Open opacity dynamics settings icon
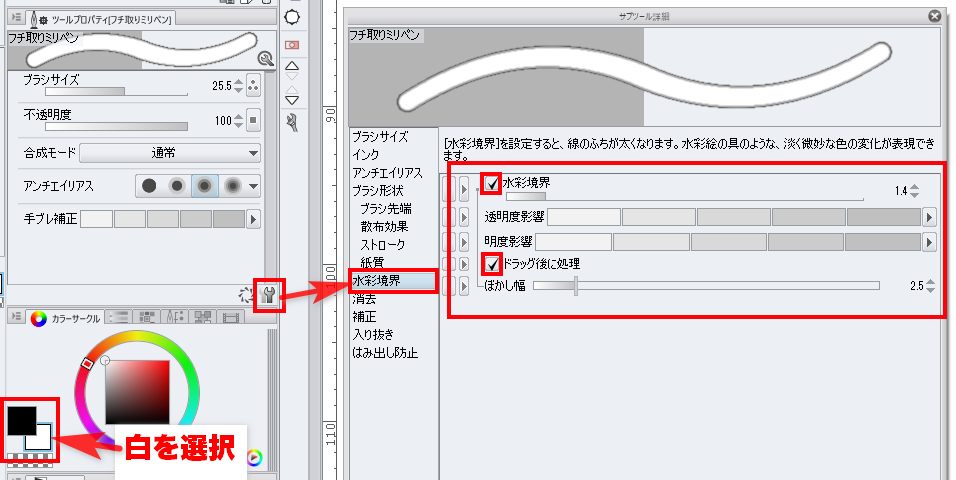 pos(254,120)
